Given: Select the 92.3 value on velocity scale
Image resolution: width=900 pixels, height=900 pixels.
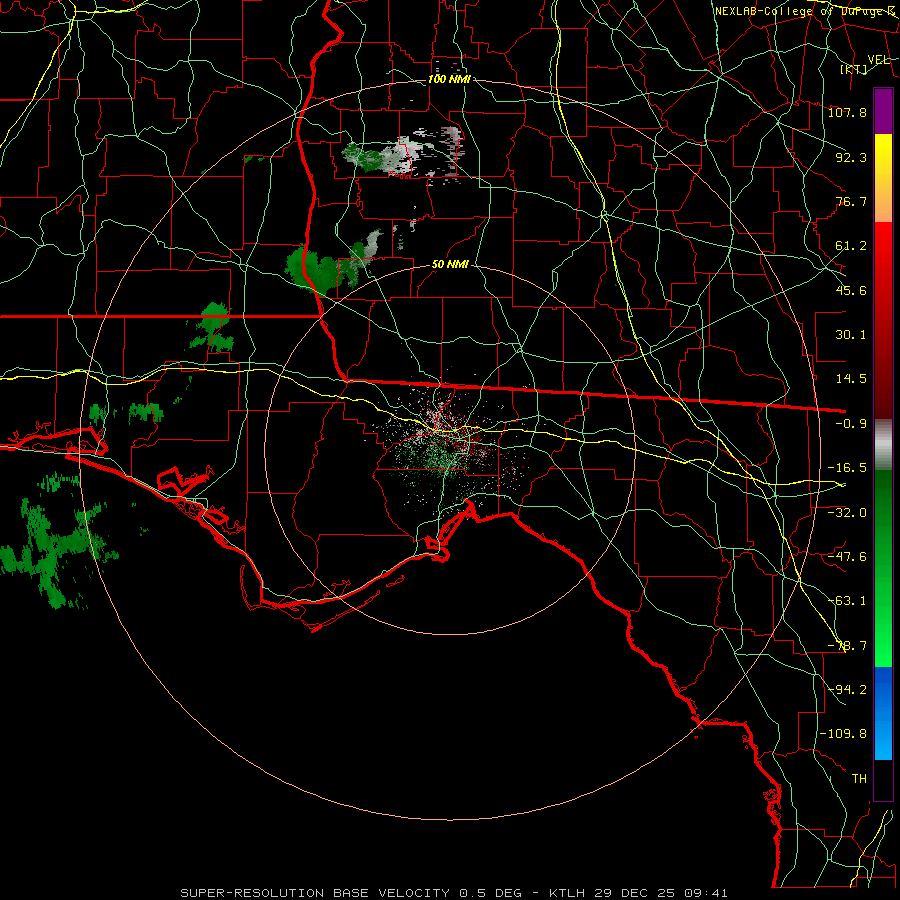Looking at the screenshot, I should 851,157.
